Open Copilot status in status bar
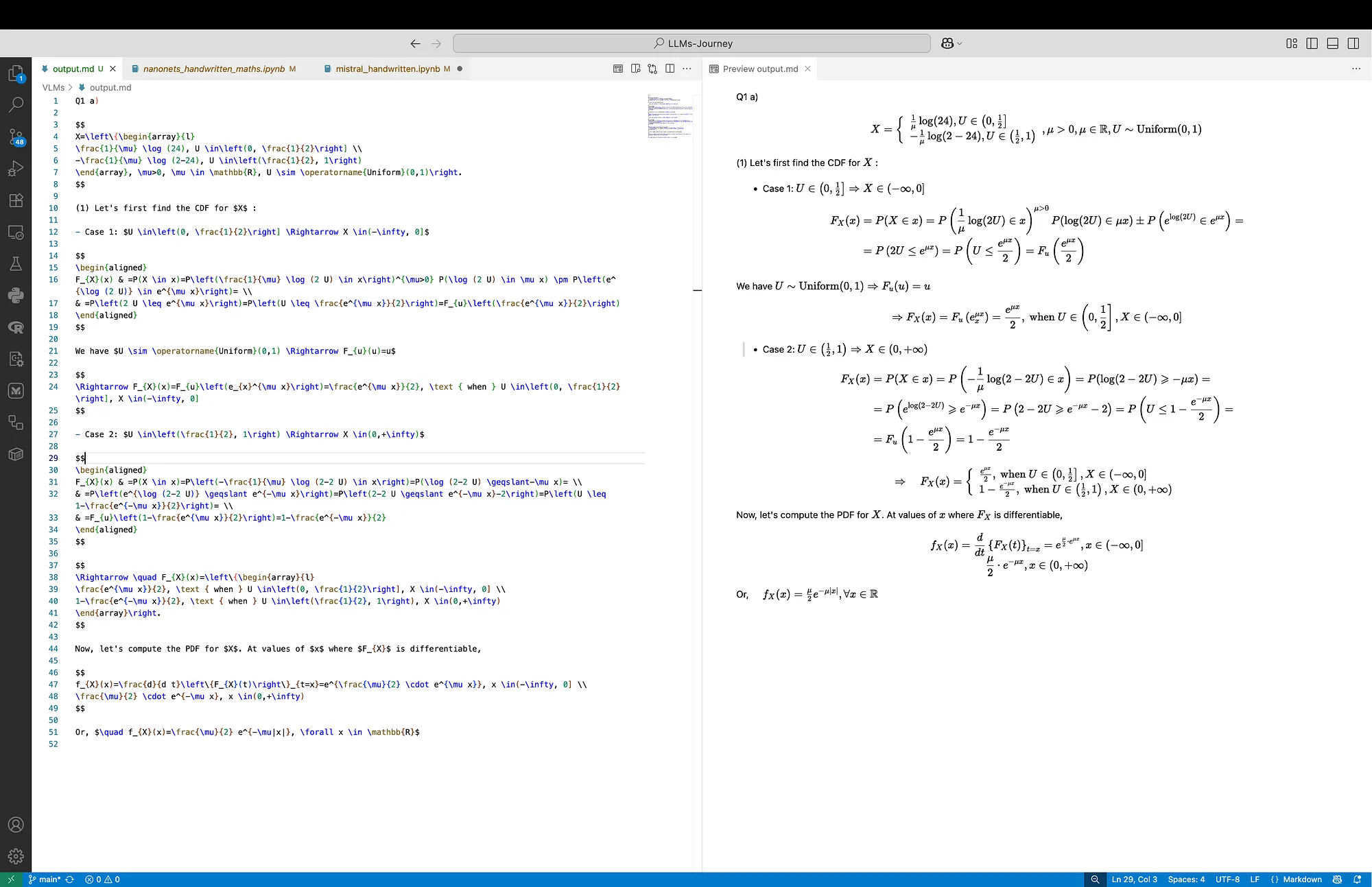This screenshot has height=887, width=1372. point(1337,879)
